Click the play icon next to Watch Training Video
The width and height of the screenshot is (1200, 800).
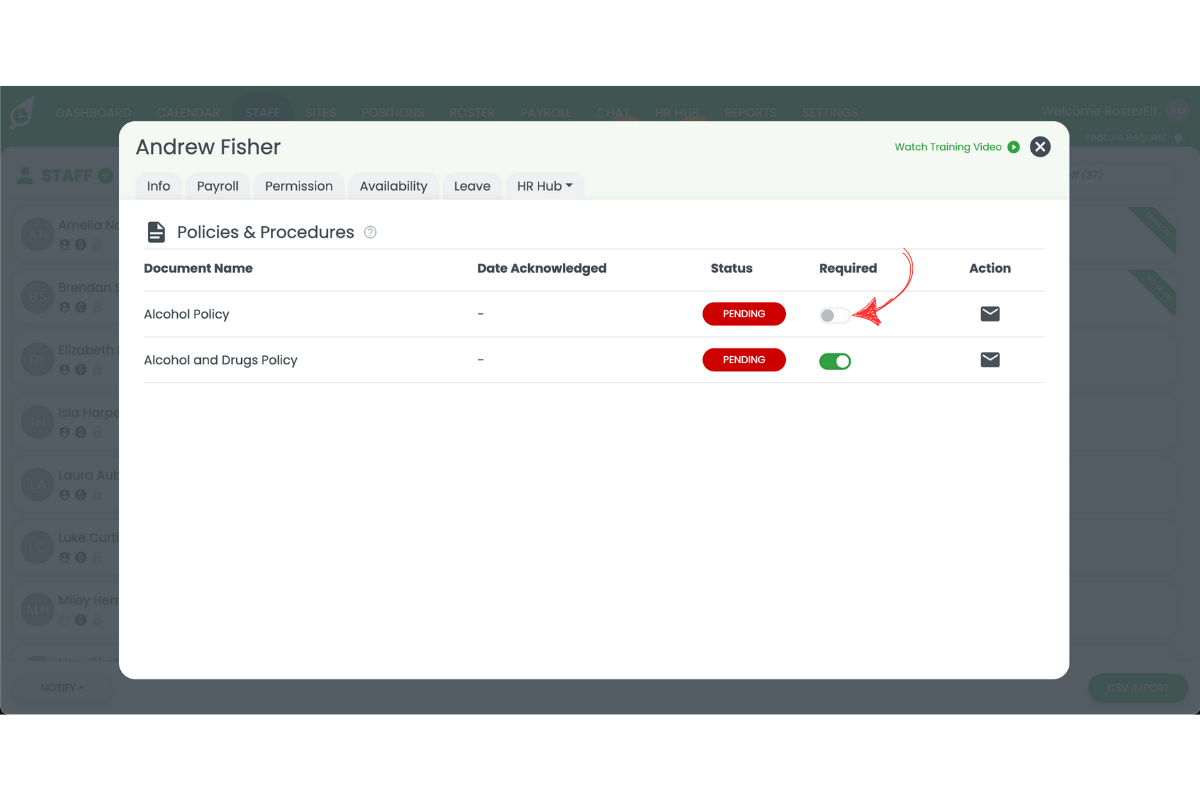pyautogui.click(x=1014, y=146)
